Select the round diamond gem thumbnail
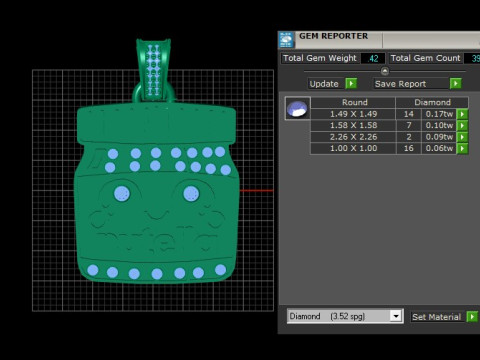This screenshot has width=480, height=360. tap(298, 108)
